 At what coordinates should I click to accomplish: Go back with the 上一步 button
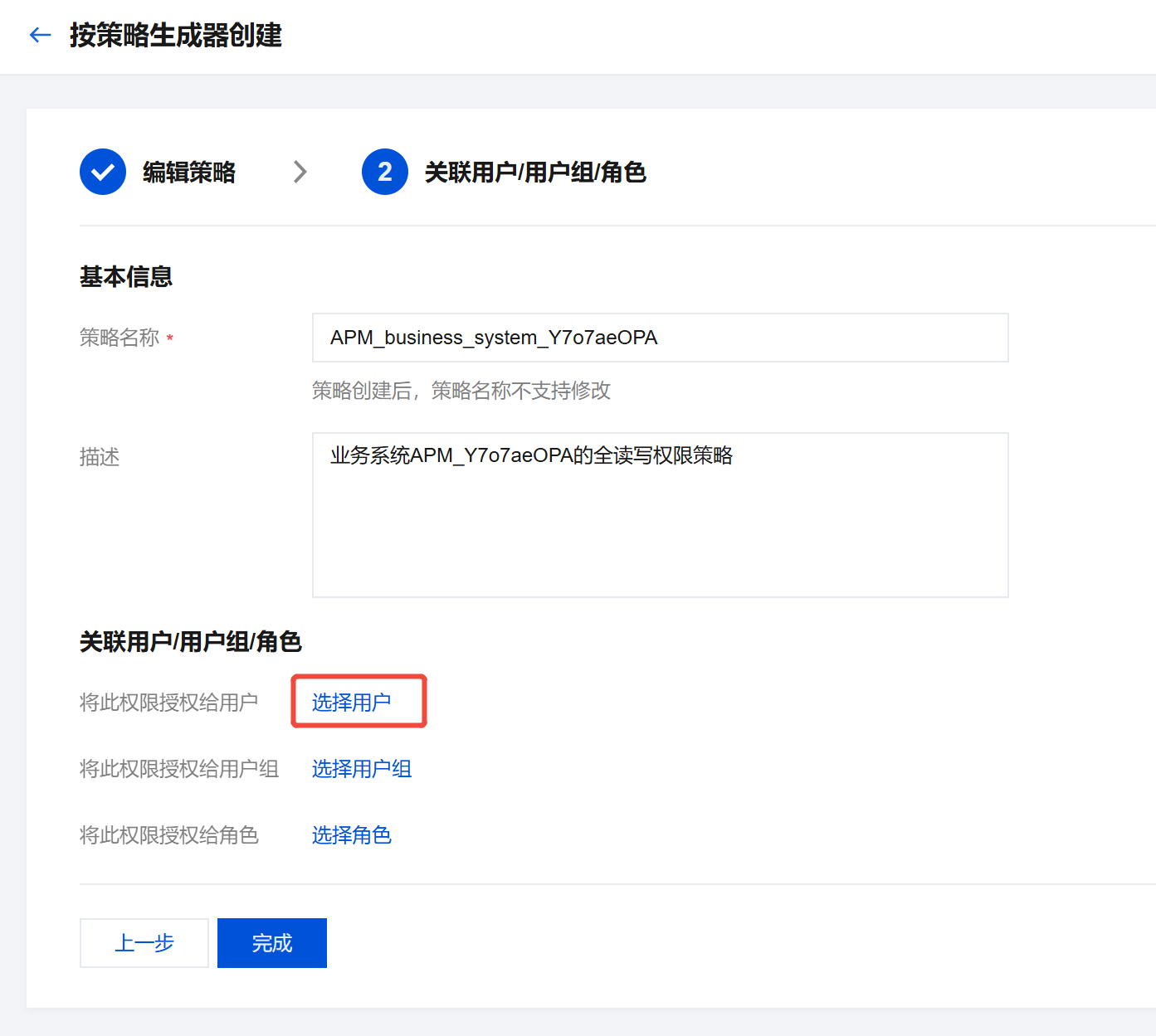[144, 943]
